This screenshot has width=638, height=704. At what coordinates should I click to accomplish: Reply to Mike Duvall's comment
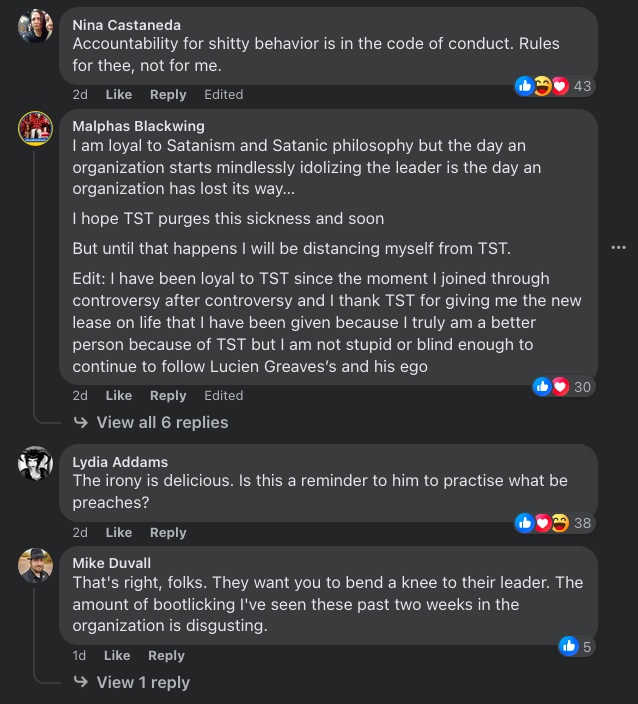166,656
